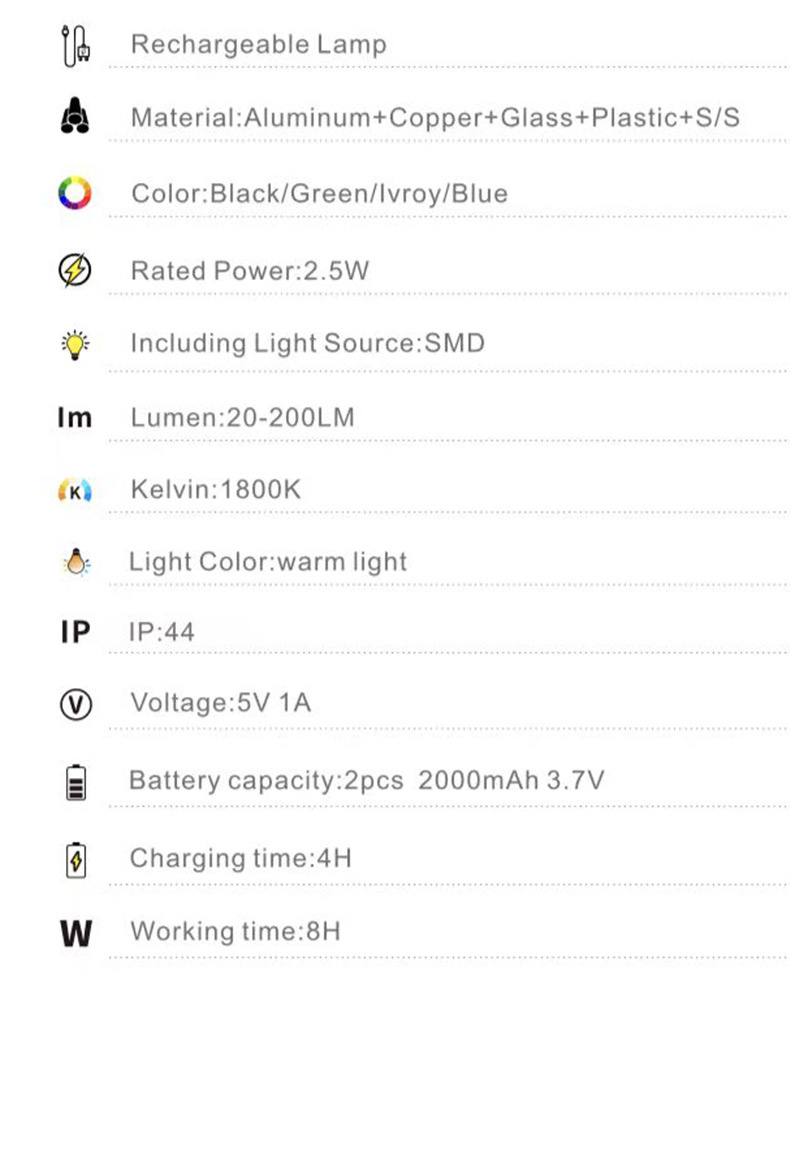Click the yellow light bulb source icon

coord(75,344)
